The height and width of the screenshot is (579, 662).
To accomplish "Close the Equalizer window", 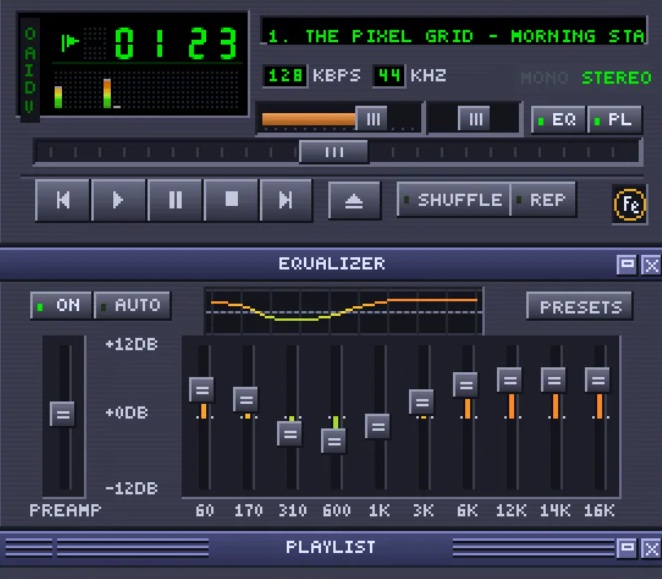I will (651, 265).
